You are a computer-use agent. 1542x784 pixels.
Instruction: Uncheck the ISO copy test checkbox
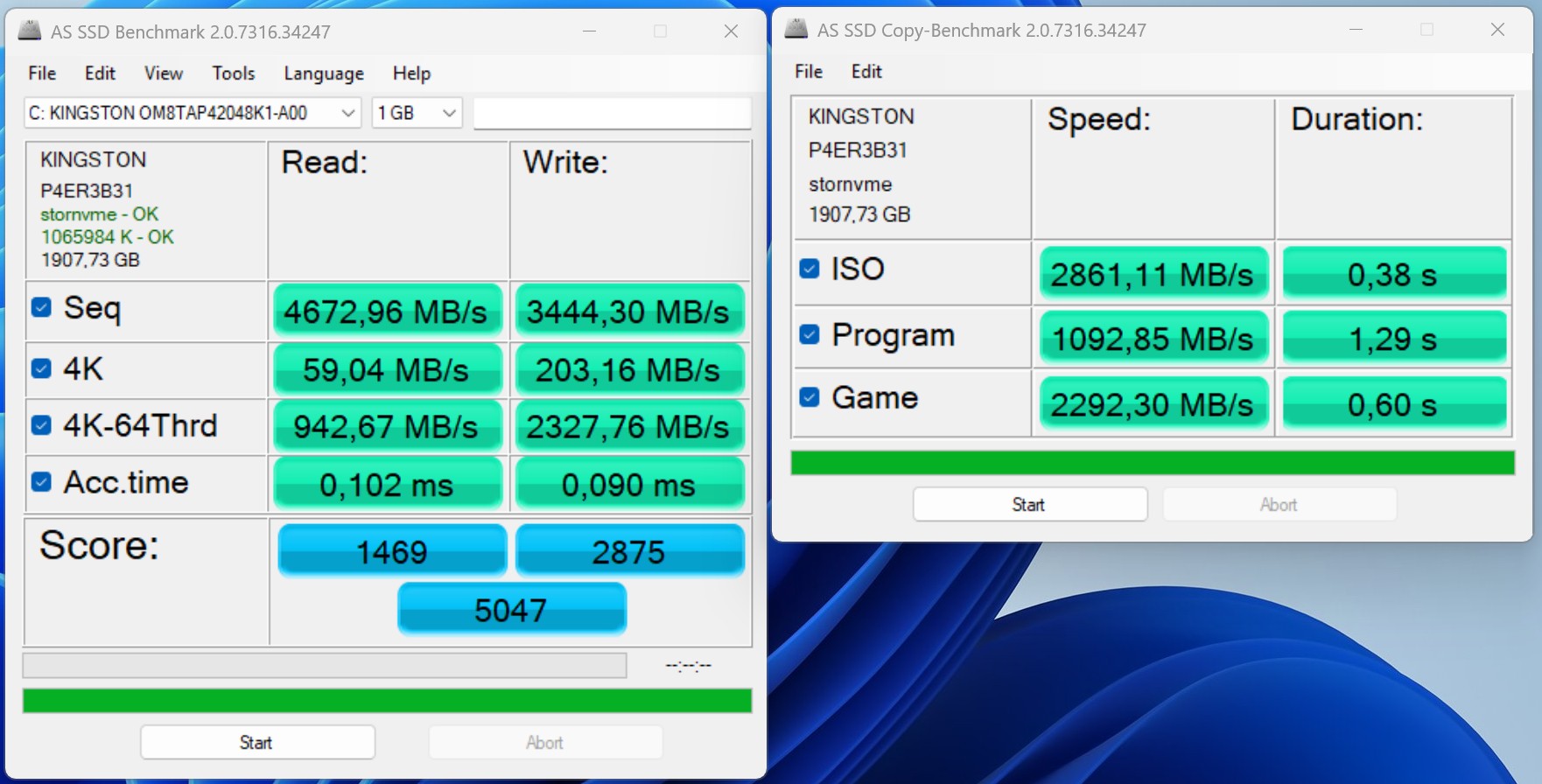coord(810,269)
